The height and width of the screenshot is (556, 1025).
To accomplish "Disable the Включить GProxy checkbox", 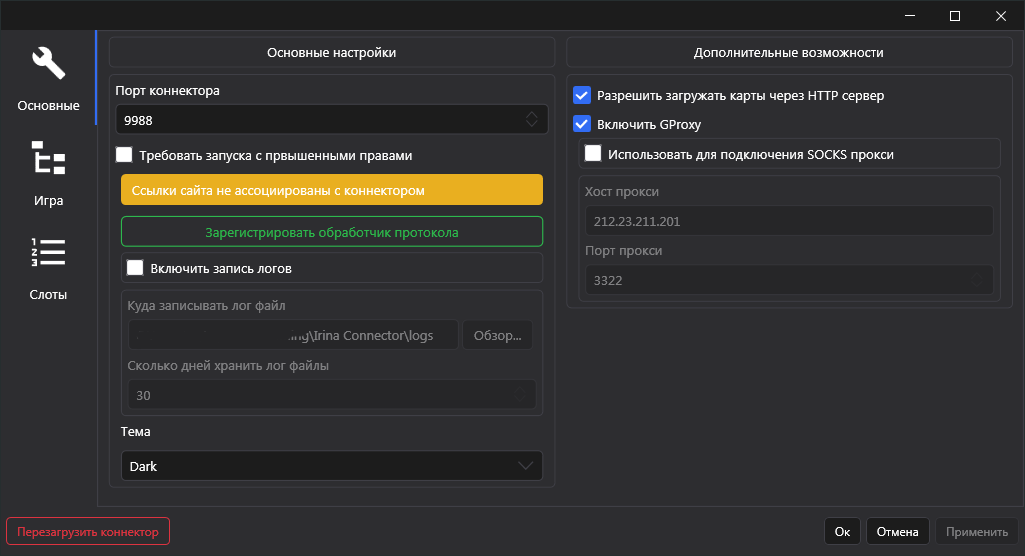I will click(582, 125).
